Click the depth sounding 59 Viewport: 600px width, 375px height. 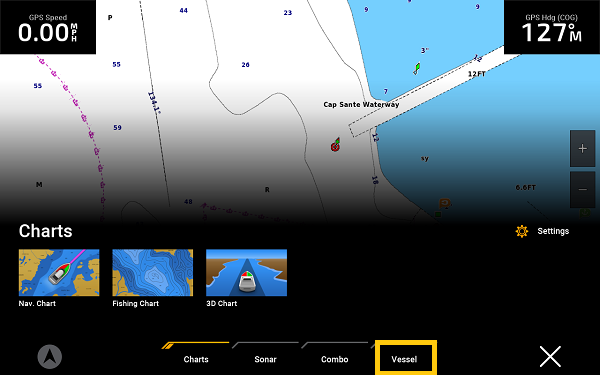117,128
